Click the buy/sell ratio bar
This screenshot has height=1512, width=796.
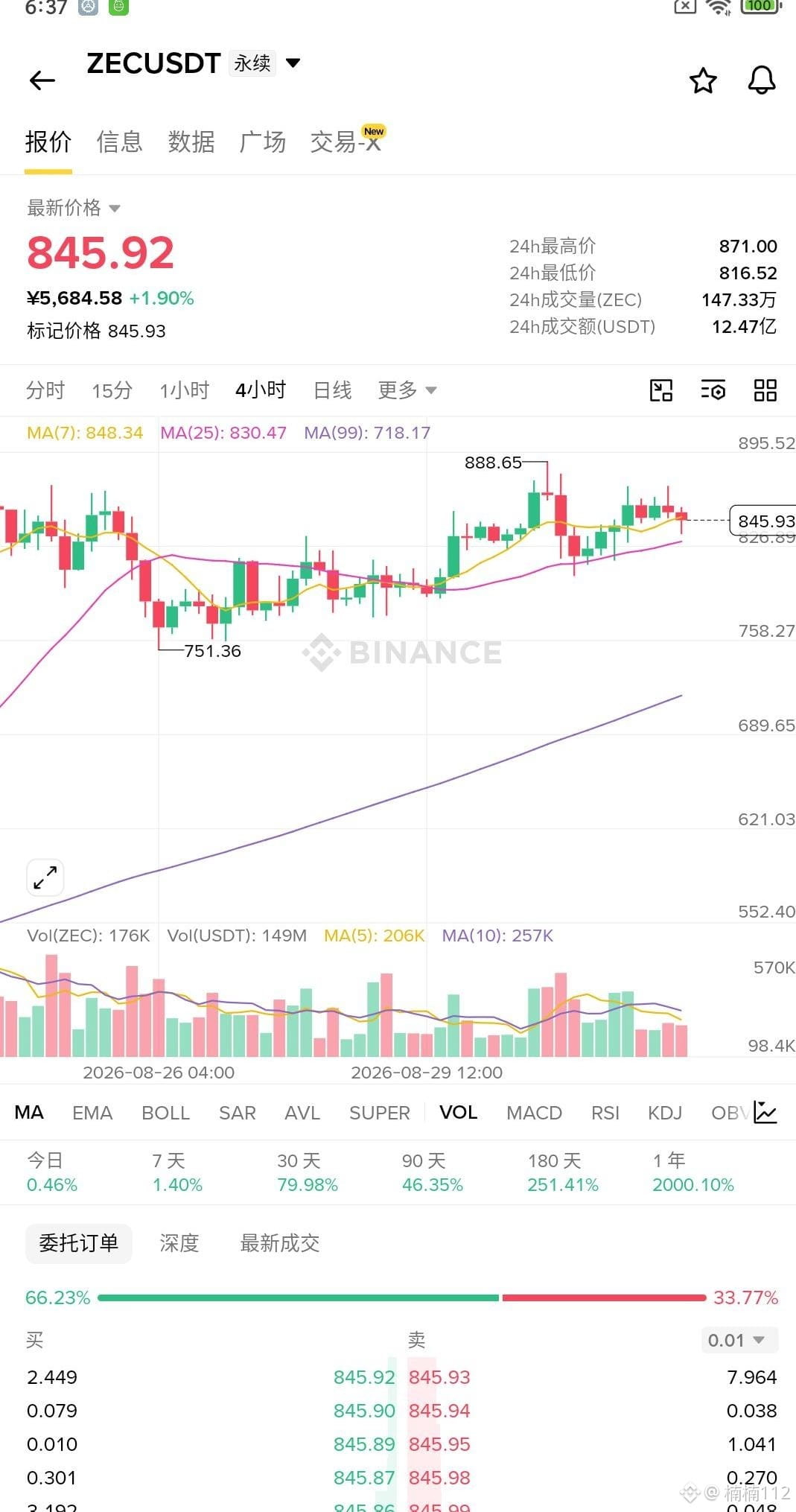pos(401,1297)
